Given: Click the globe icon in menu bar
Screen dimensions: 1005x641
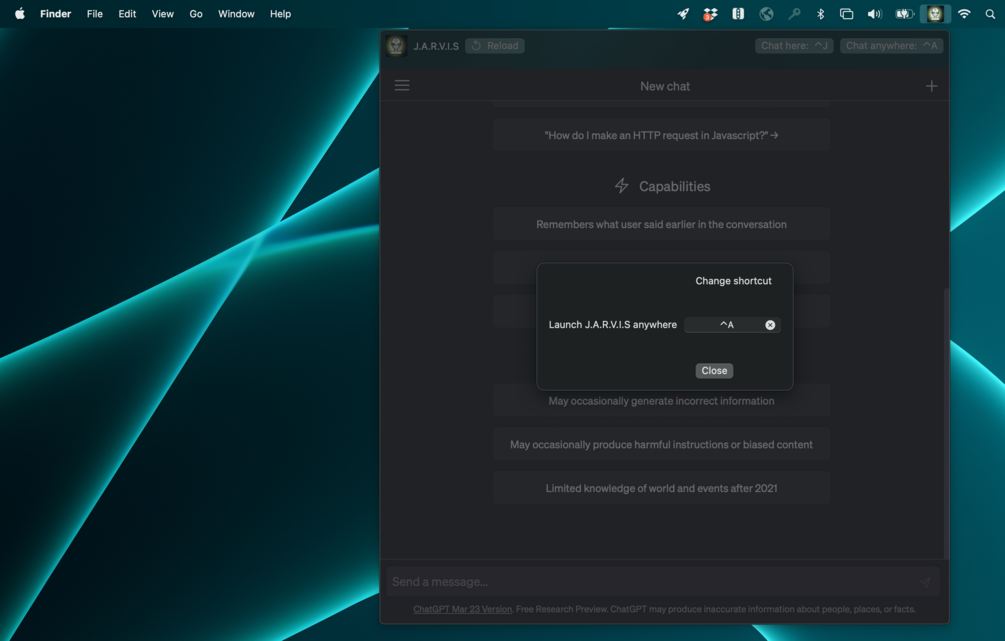Looking at the screenshot, I should tap(766, 13).
